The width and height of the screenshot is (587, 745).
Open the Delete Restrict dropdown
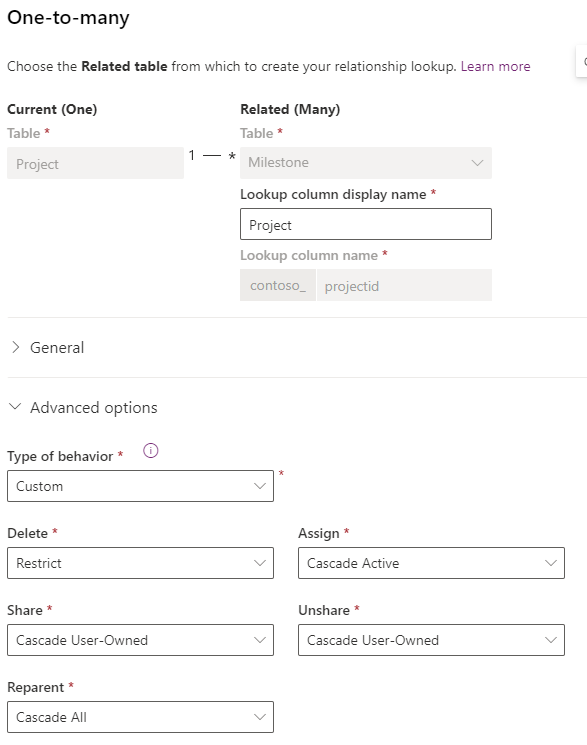tap(140, 563)
